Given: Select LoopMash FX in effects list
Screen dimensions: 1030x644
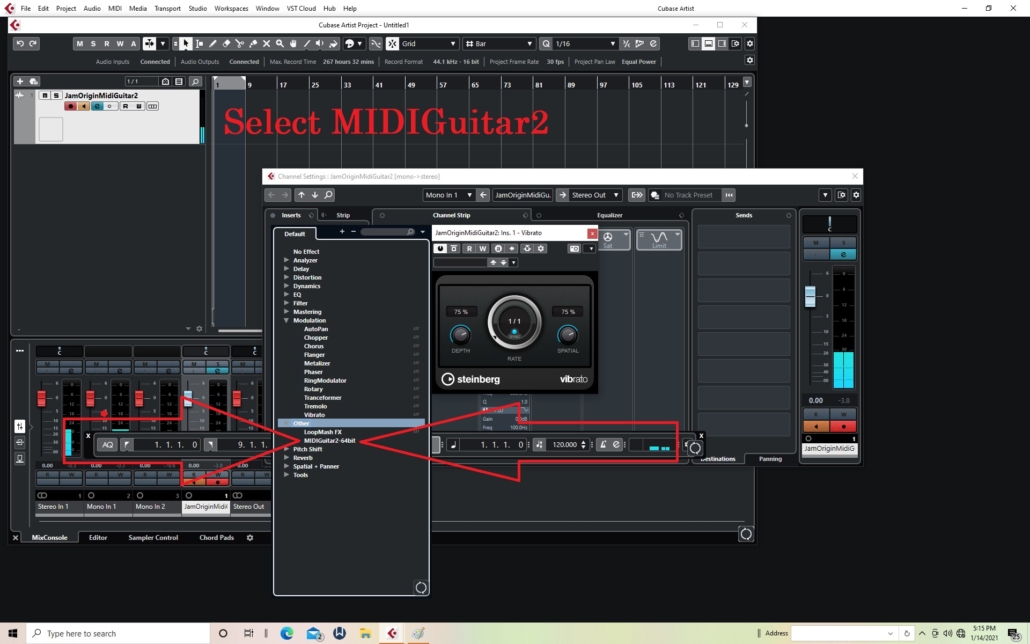Looking at the screenshot, I should click(x=323, y=432).
